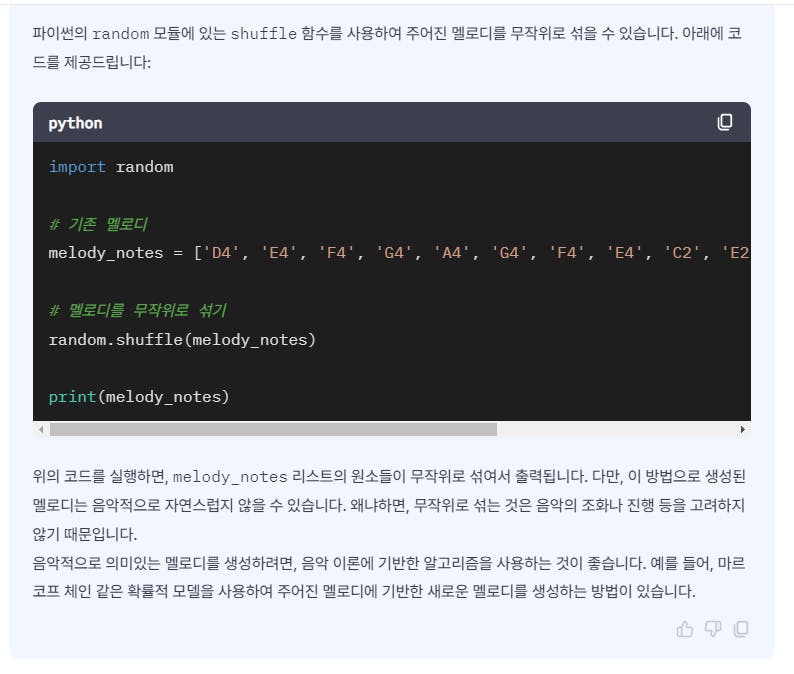Click the code scrollbar right arrow
The image size is (794, 674).
pos(742,429)
